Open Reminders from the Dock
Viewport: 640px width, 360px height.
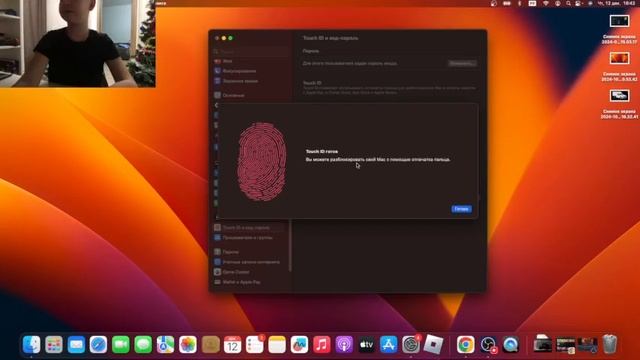click(x=255, y=344)
